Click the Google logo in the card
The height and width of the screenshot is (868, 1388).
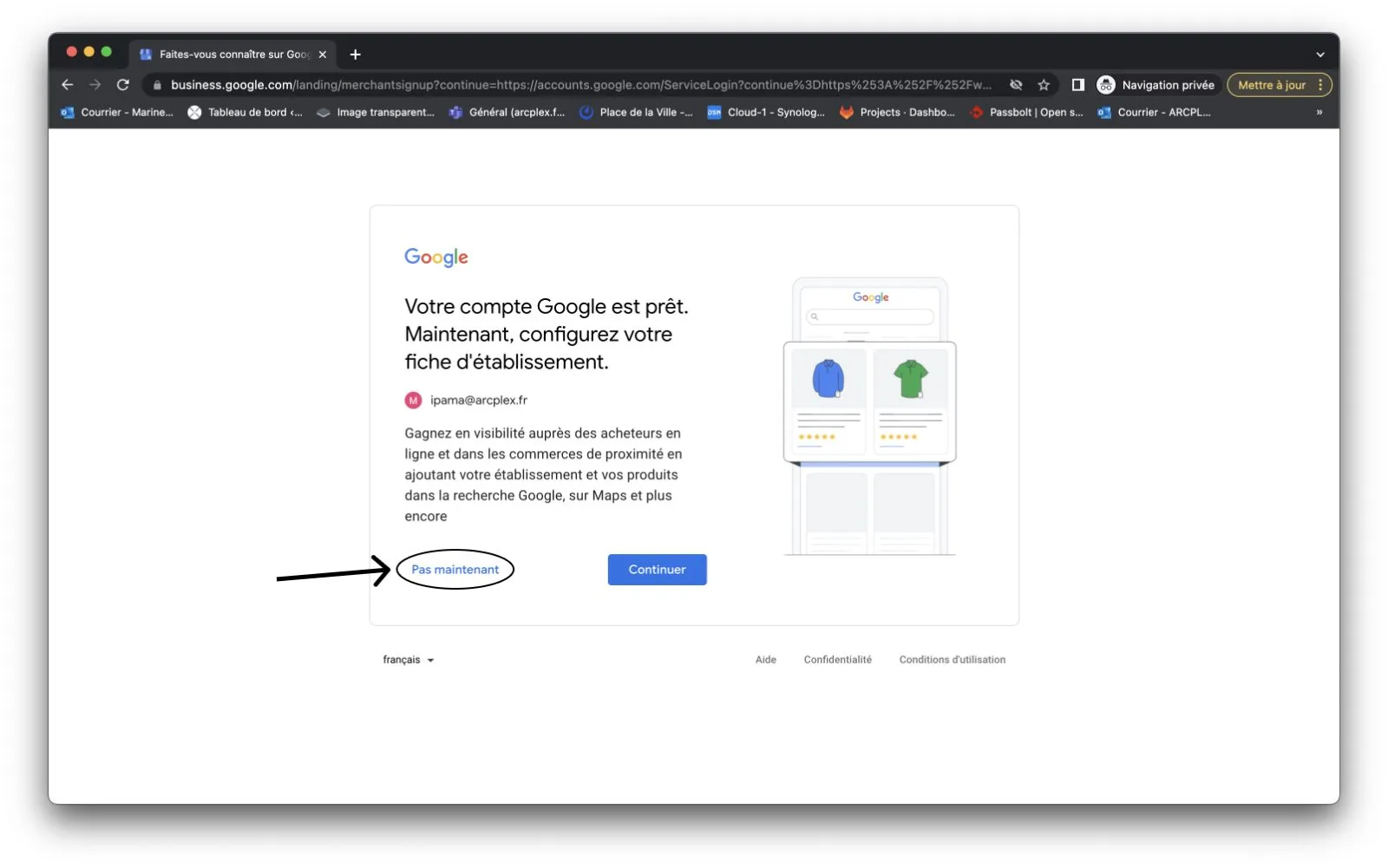436,258
